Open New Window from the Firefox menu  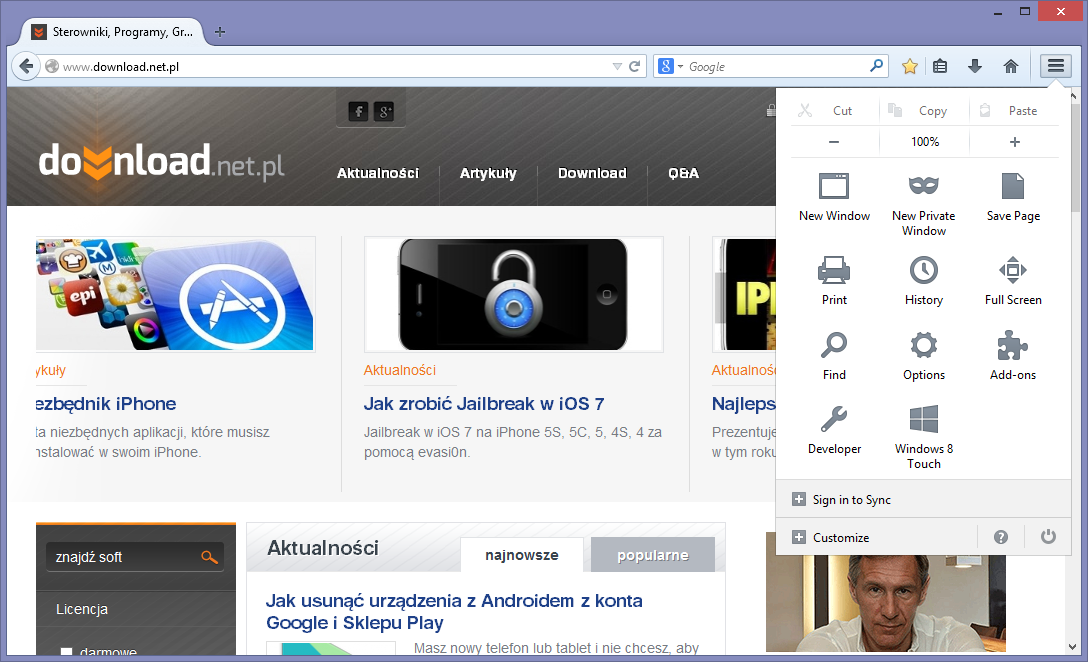point(834,197)
